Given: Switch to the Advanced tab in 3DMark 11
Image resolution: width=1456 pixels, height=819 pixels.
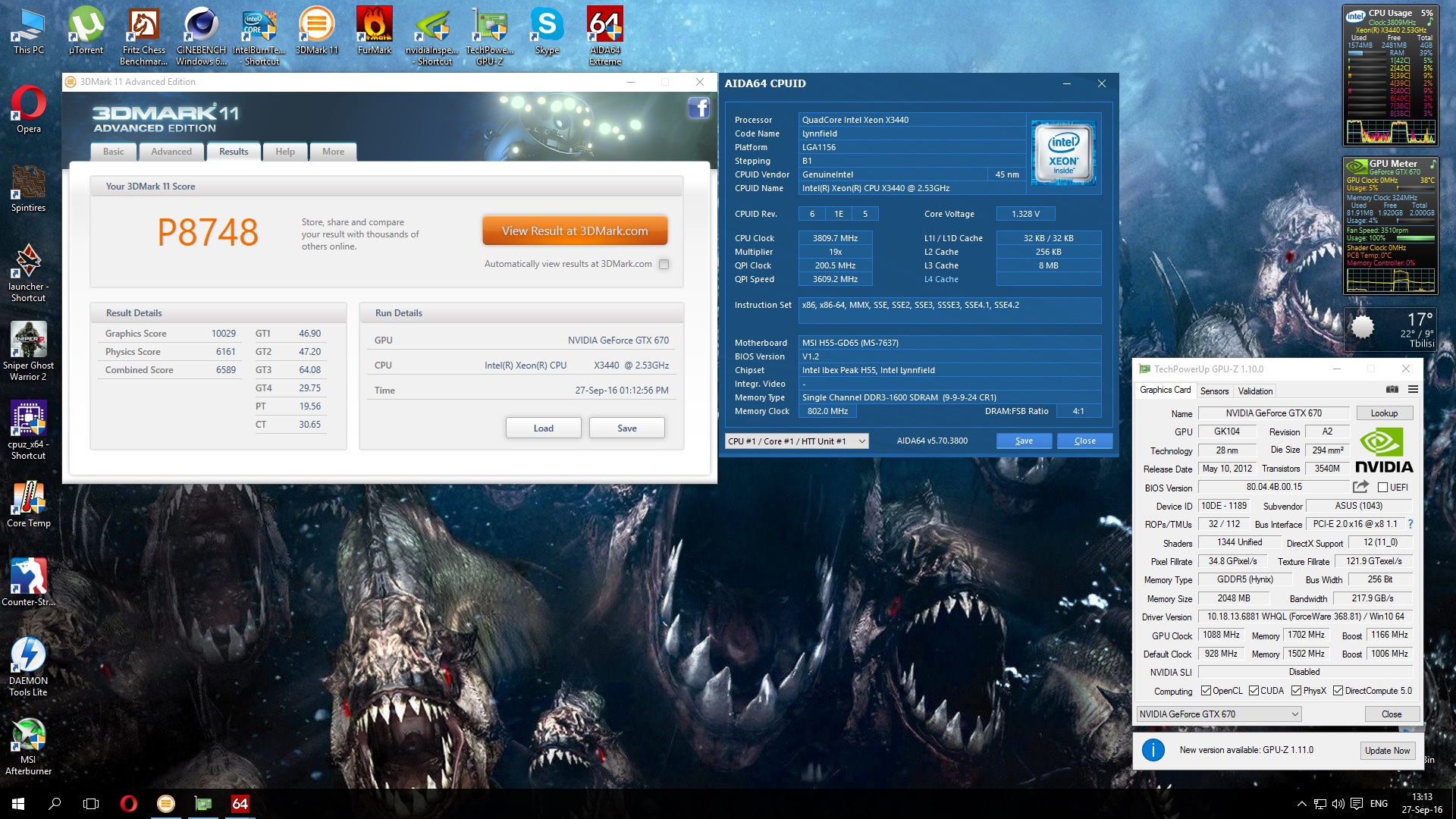Looking at the screenshot, I should pyautogui.click(x=171, y=152).
